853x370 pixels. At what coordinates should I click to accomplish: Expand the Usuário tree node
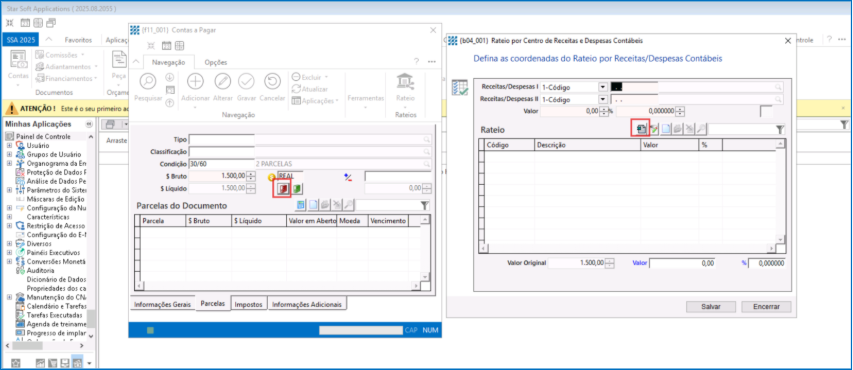[9, 146]
